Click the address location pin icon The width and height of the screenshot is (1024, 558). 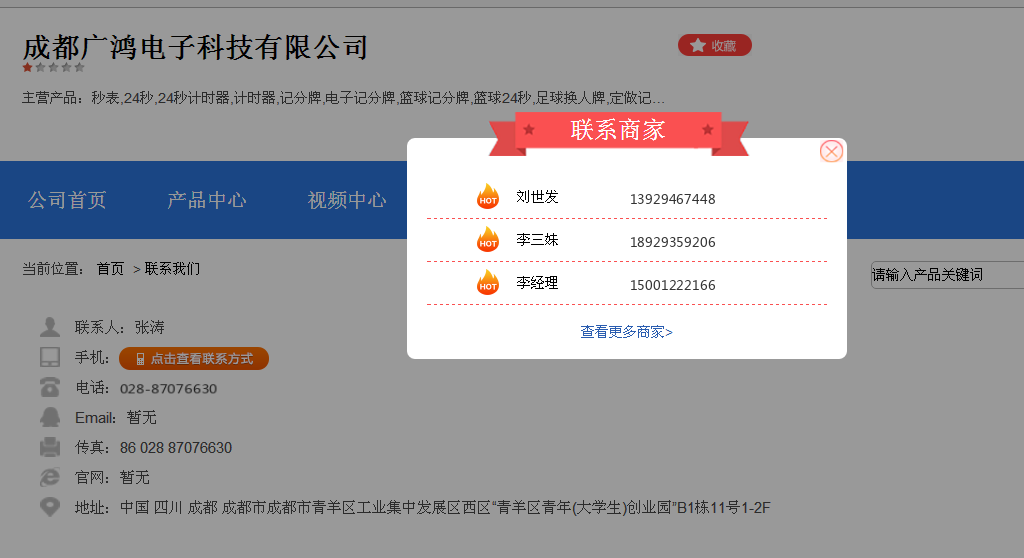pos(50,507)
